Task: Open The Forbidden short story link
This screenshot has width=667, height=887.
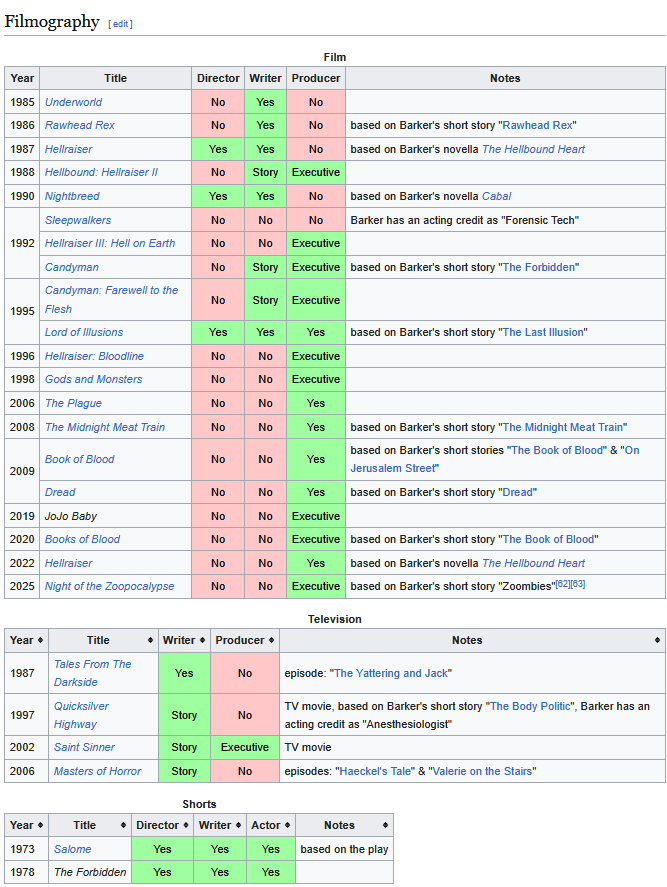Action: click(x=539, y=267)
